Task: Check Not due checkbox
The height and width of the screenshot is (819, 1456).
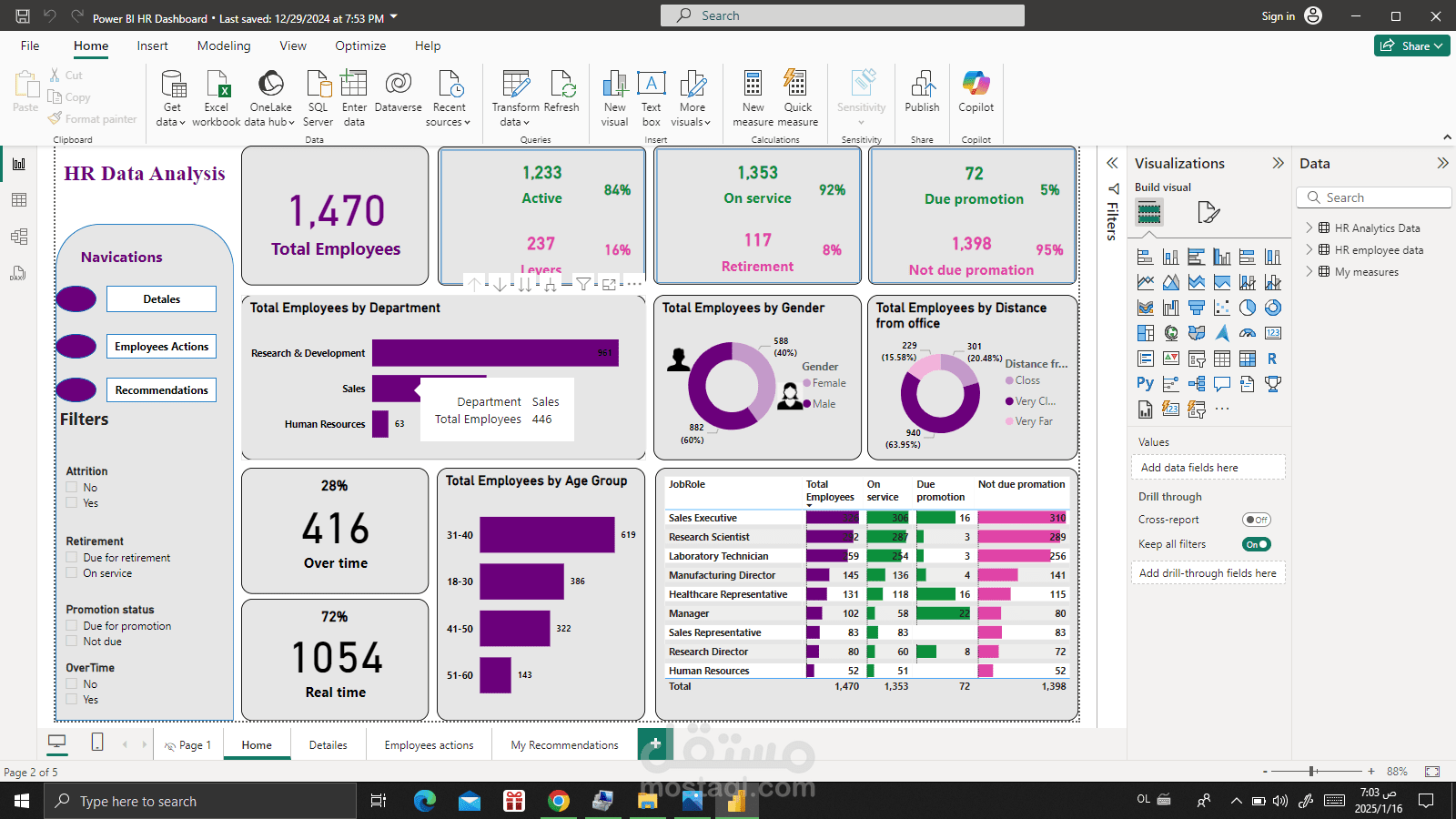Action: 72,642
